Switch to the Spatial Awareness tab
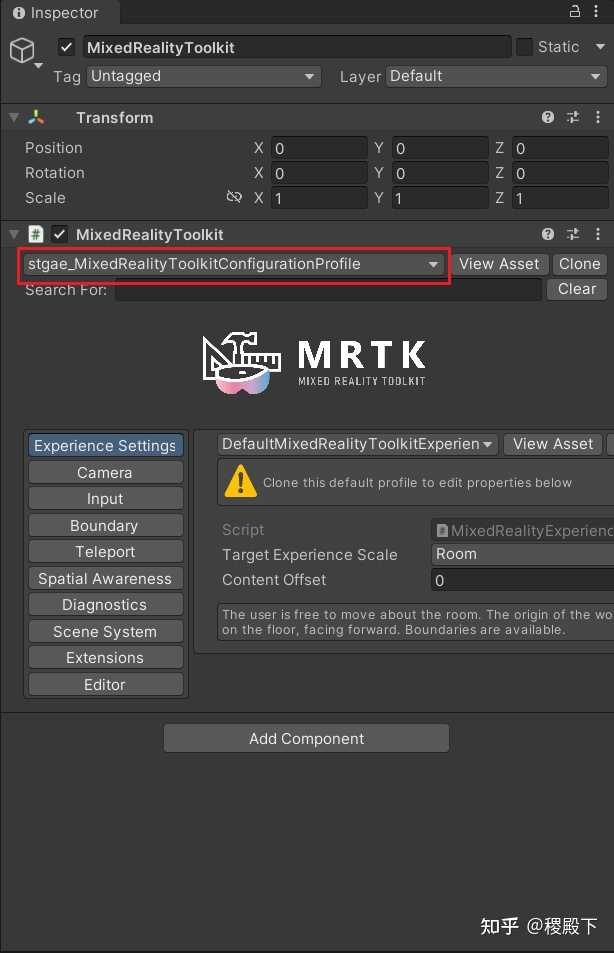This screenshot has height=953, width=614. point(105,579)
